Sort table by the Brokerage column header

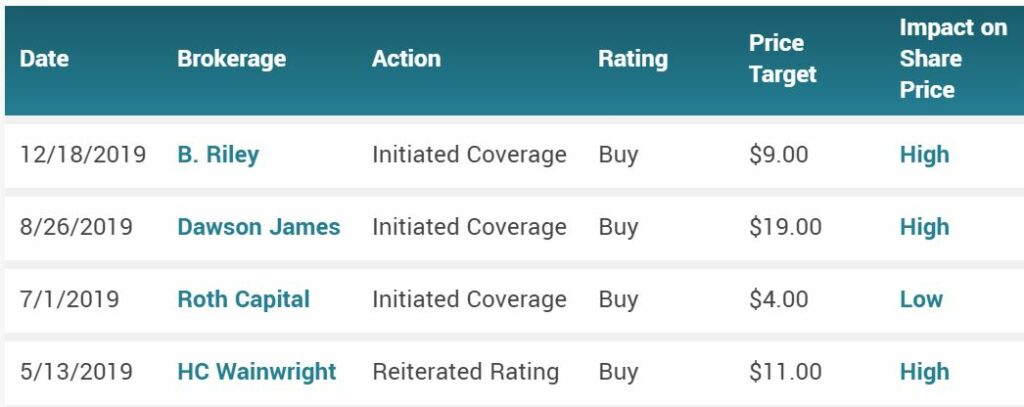(x=232, y=59)
